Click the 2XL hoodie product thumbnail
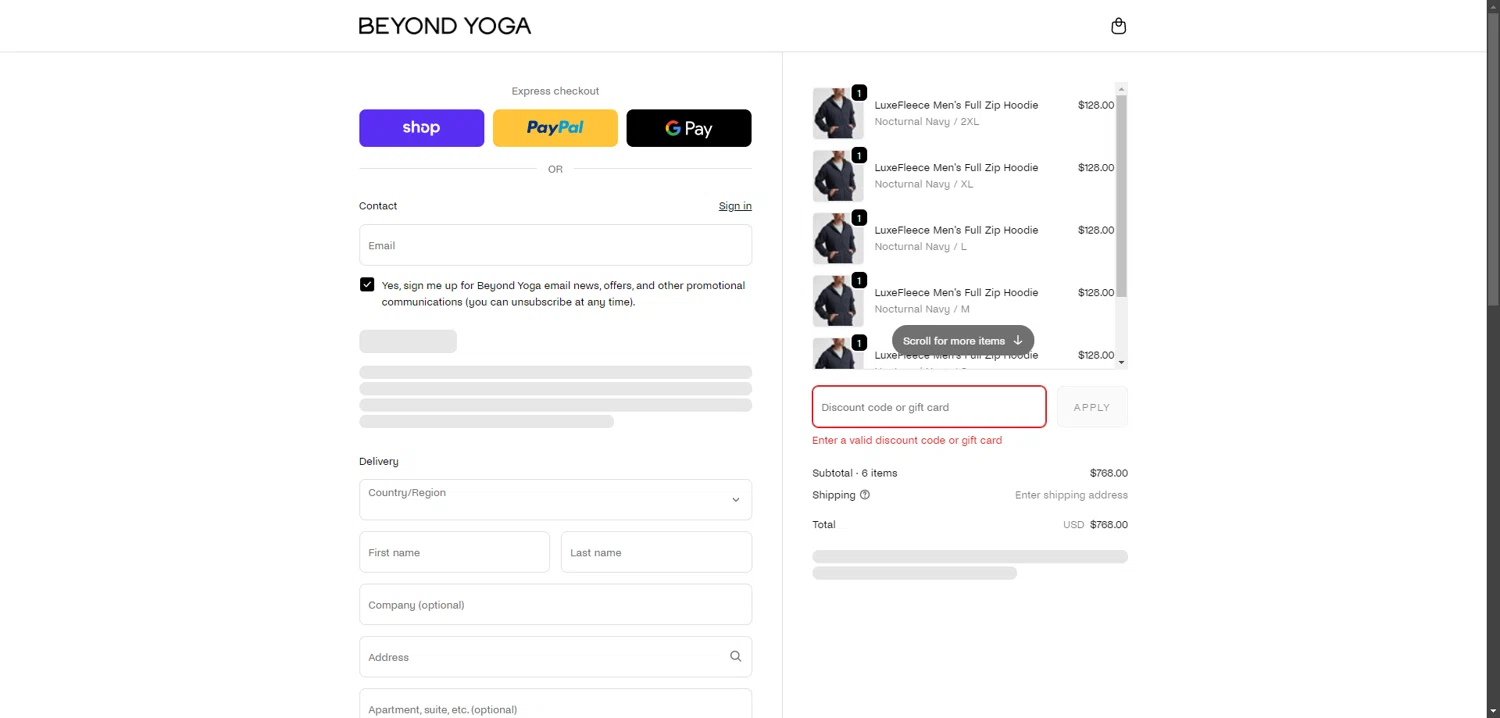 click(838, 113)
